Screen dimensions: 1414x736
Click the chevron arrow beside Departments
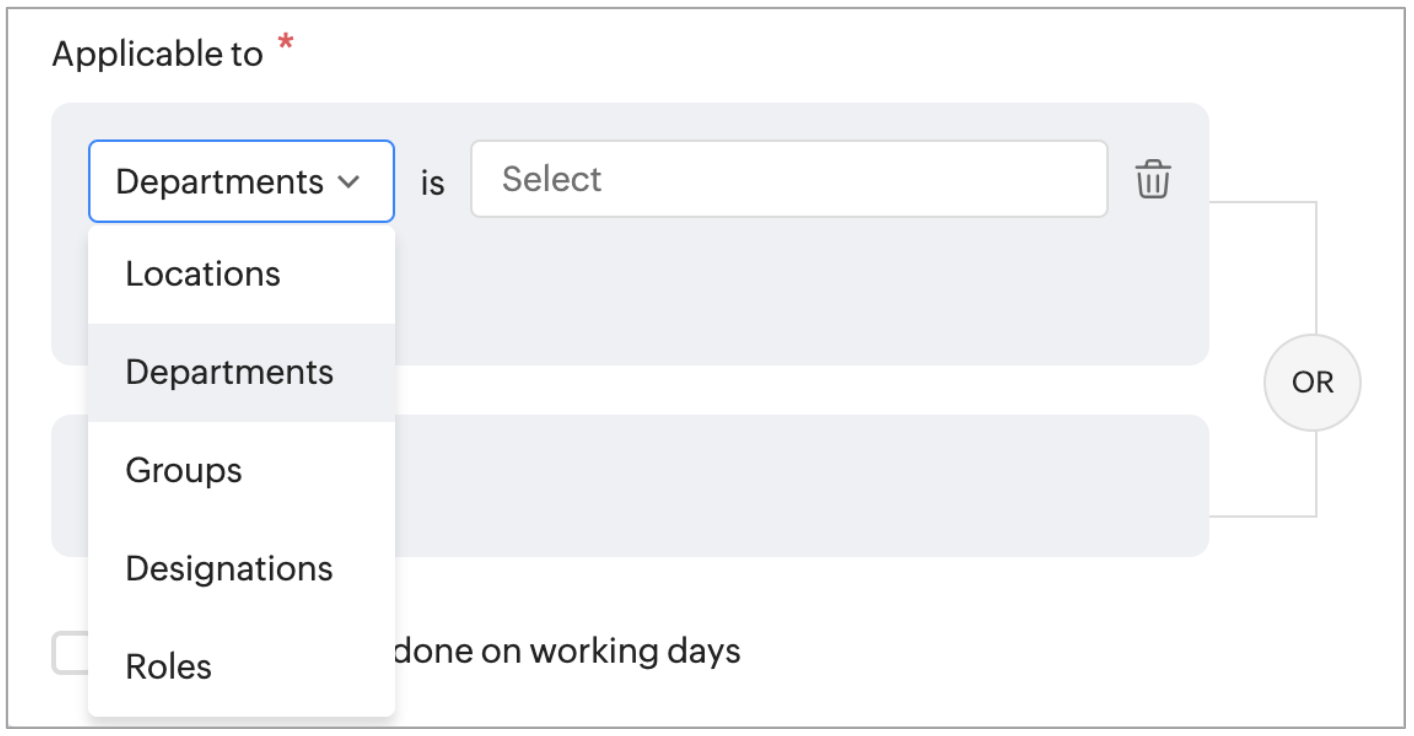click(x=348, y=182)
